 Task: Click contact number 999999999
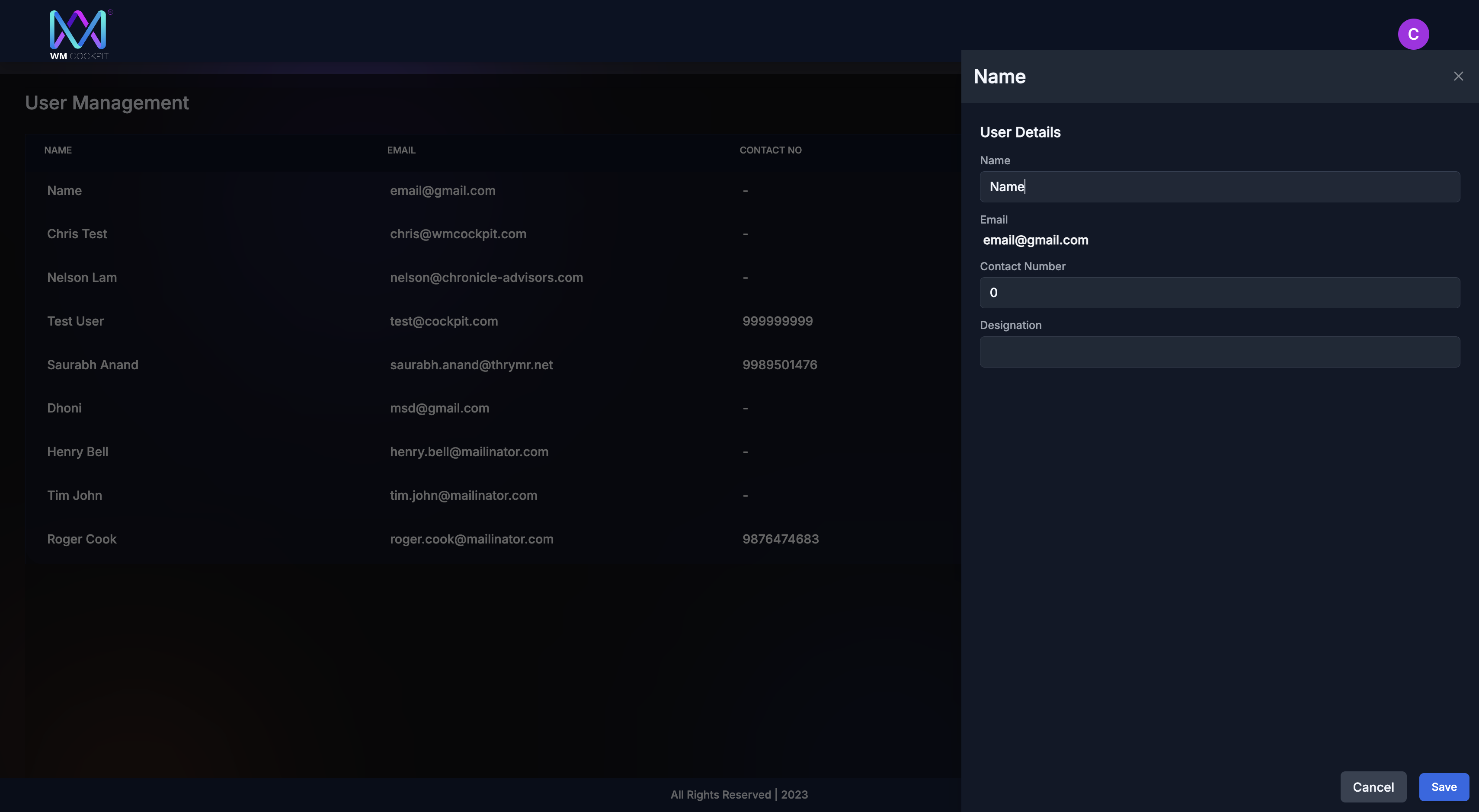pyautogui.click(x=778, y=321)
